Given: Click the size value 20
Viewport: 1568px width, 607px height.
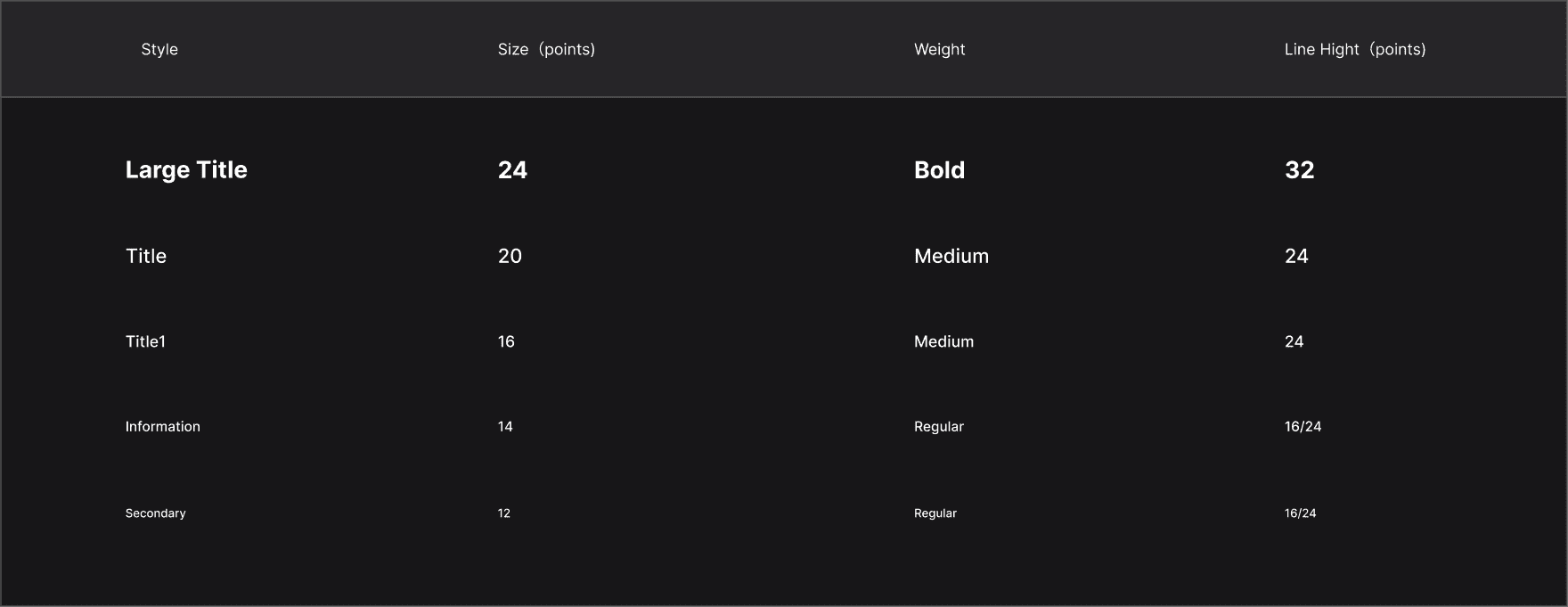Looking at the screenshot, I should click(510, 256).
